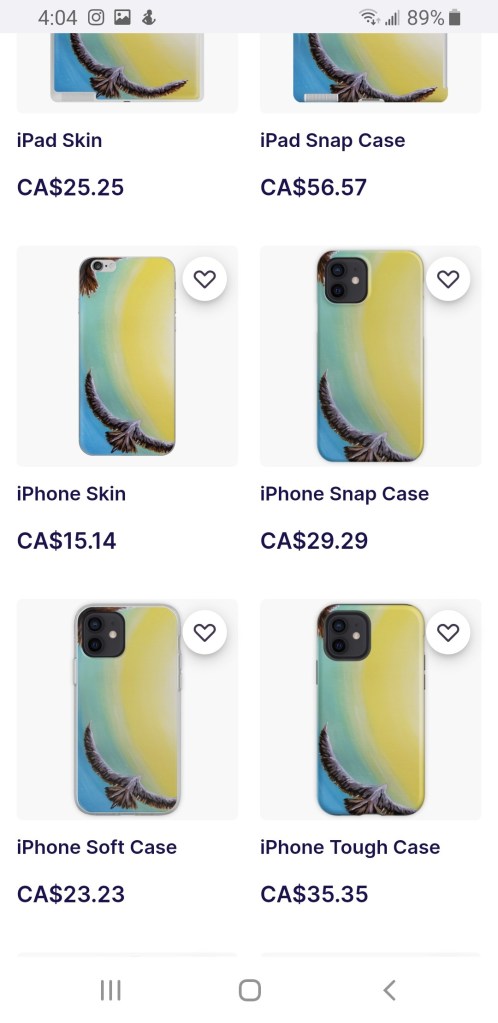Tap the Android back navigation button

click(390, 990)
